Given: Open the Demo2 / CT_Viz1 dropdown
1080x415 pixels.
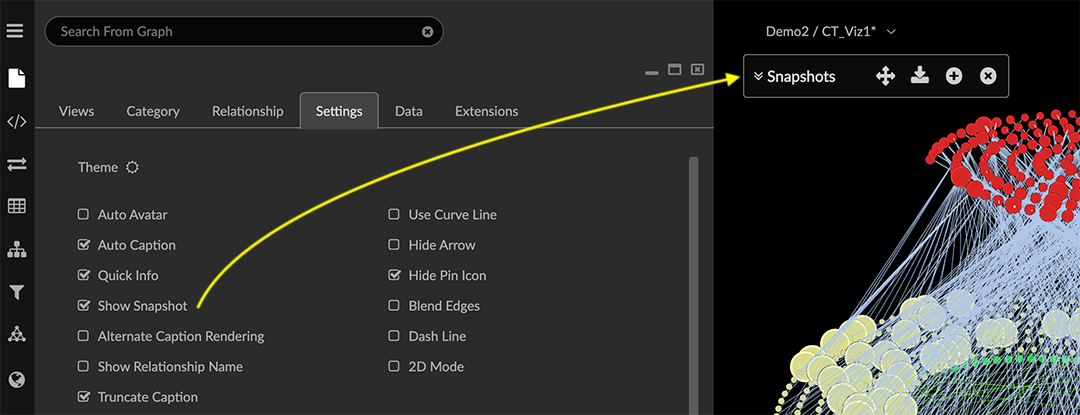Looking at the screenshot, I should click(830, 31).
